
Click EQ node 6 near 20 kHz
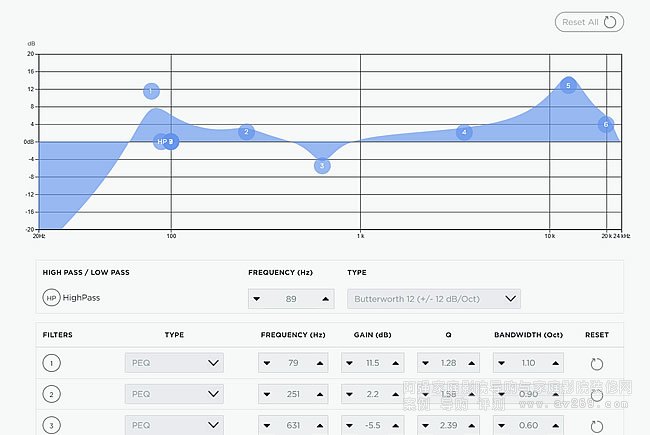pyautogui.click(x=605, y=125)
